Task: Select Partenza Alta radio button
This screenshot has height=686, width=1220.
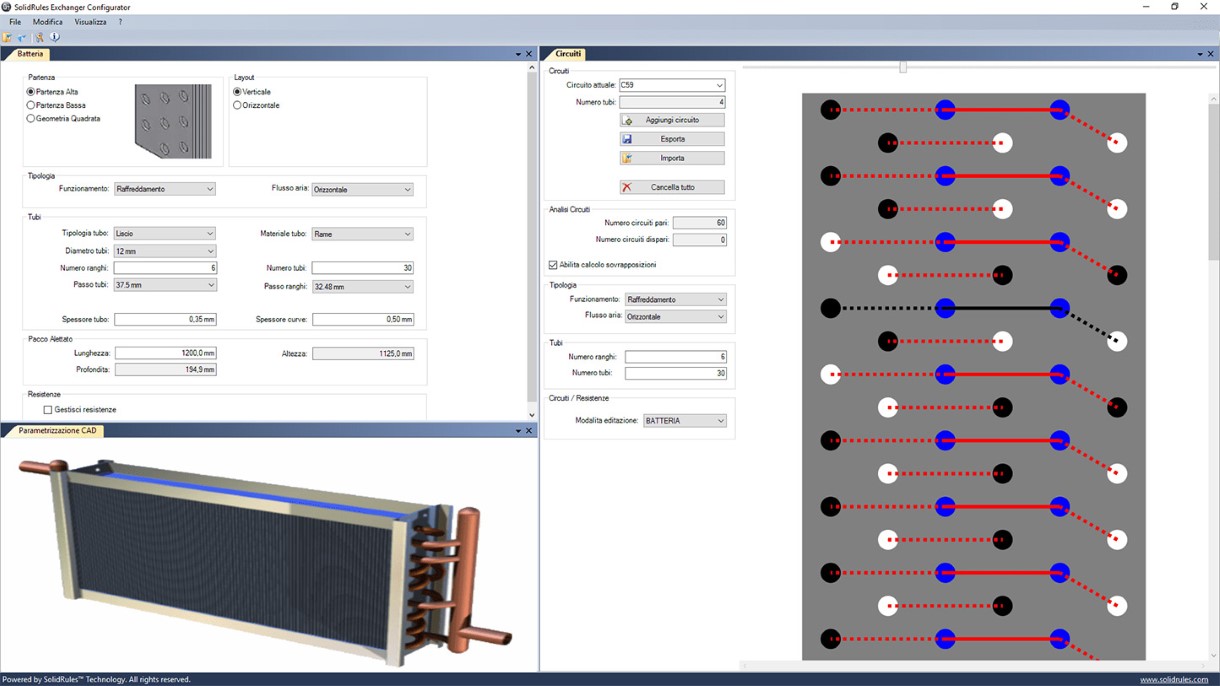Action: [31, 92]
